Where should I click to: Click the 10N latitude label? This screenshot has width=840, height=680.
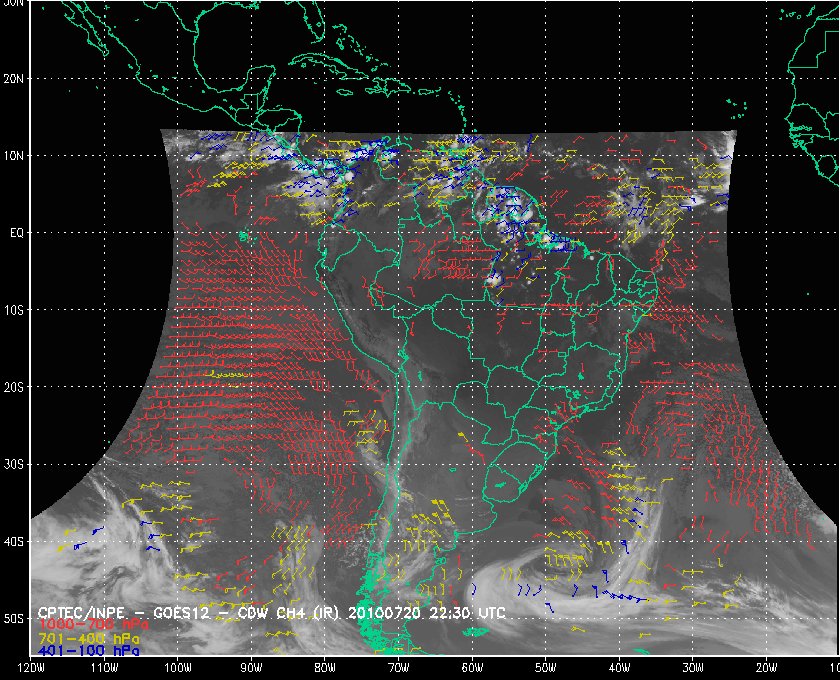coord(13,156)
